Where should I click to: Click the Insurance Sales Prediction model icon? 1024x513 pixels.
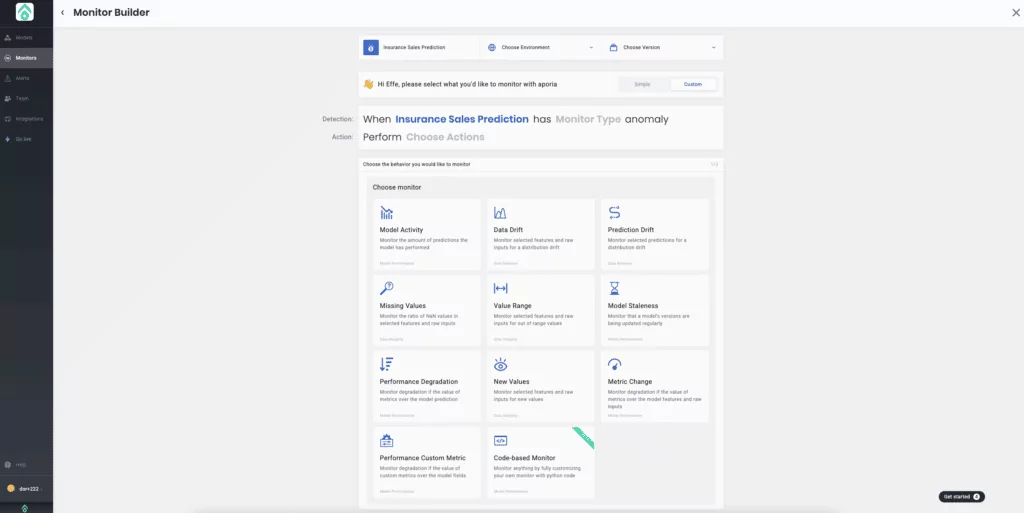click(x=371, y=48)
